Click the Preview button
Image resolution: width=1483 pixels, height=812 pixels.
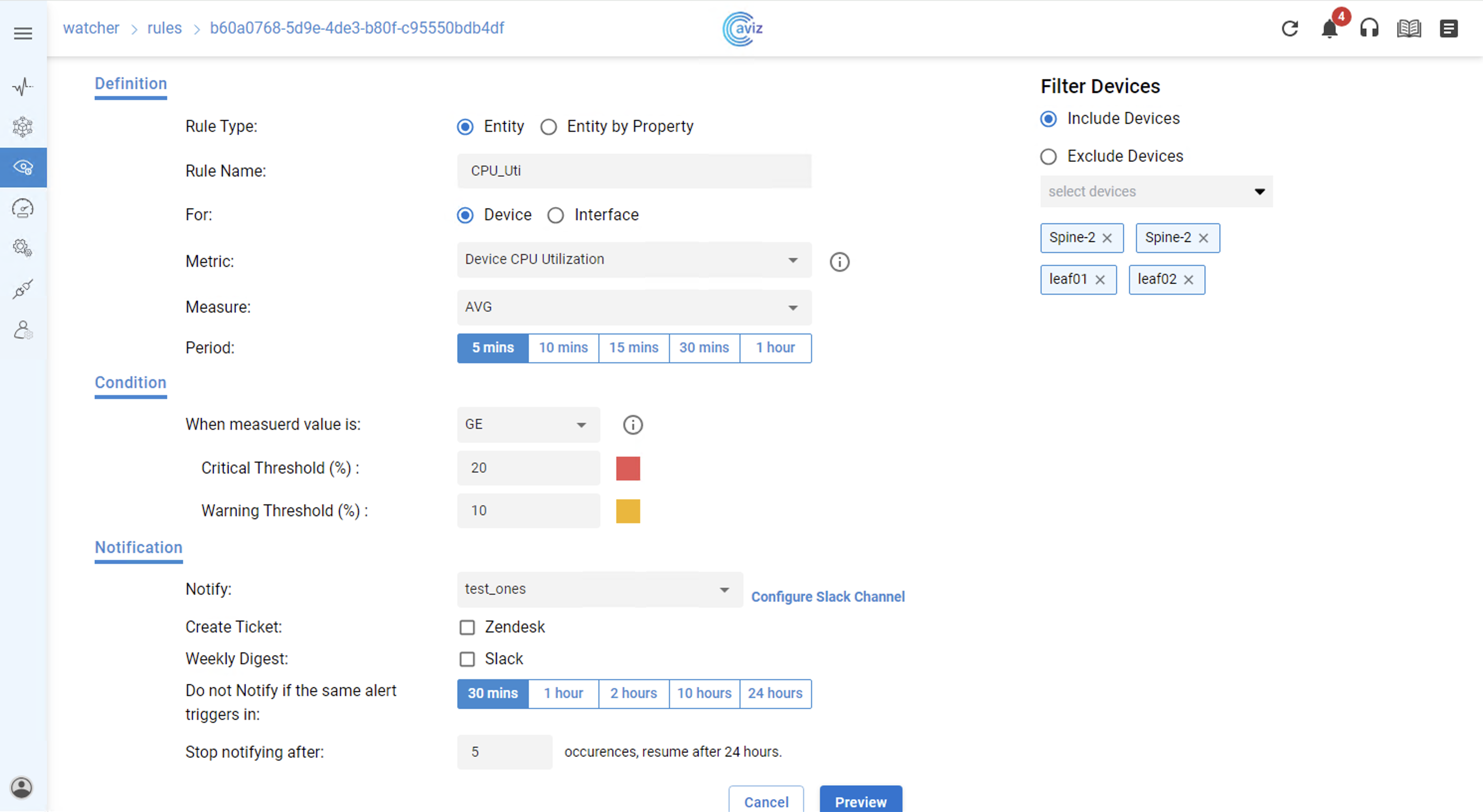coord(860,801)
